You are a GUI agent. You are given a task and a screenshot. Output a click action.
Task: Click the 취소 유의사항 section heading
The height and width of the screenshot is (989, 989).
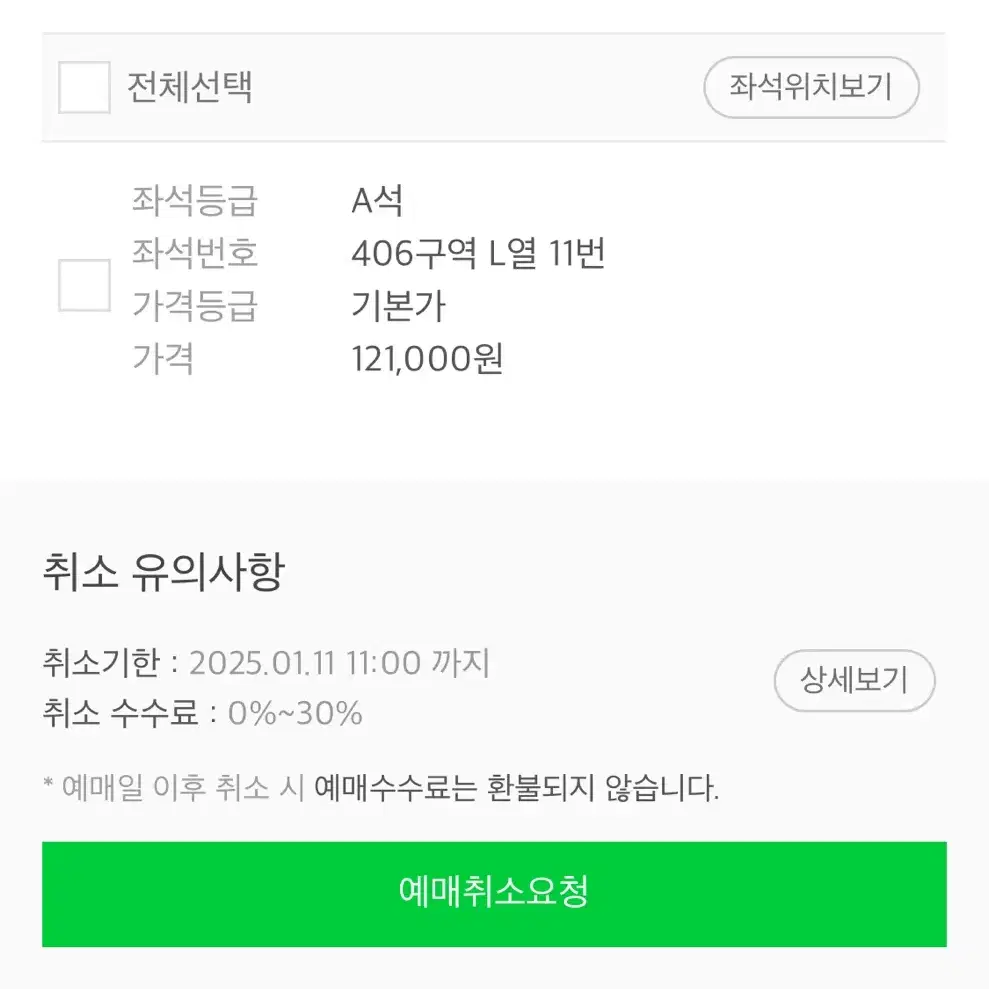(x=163, y=572)
